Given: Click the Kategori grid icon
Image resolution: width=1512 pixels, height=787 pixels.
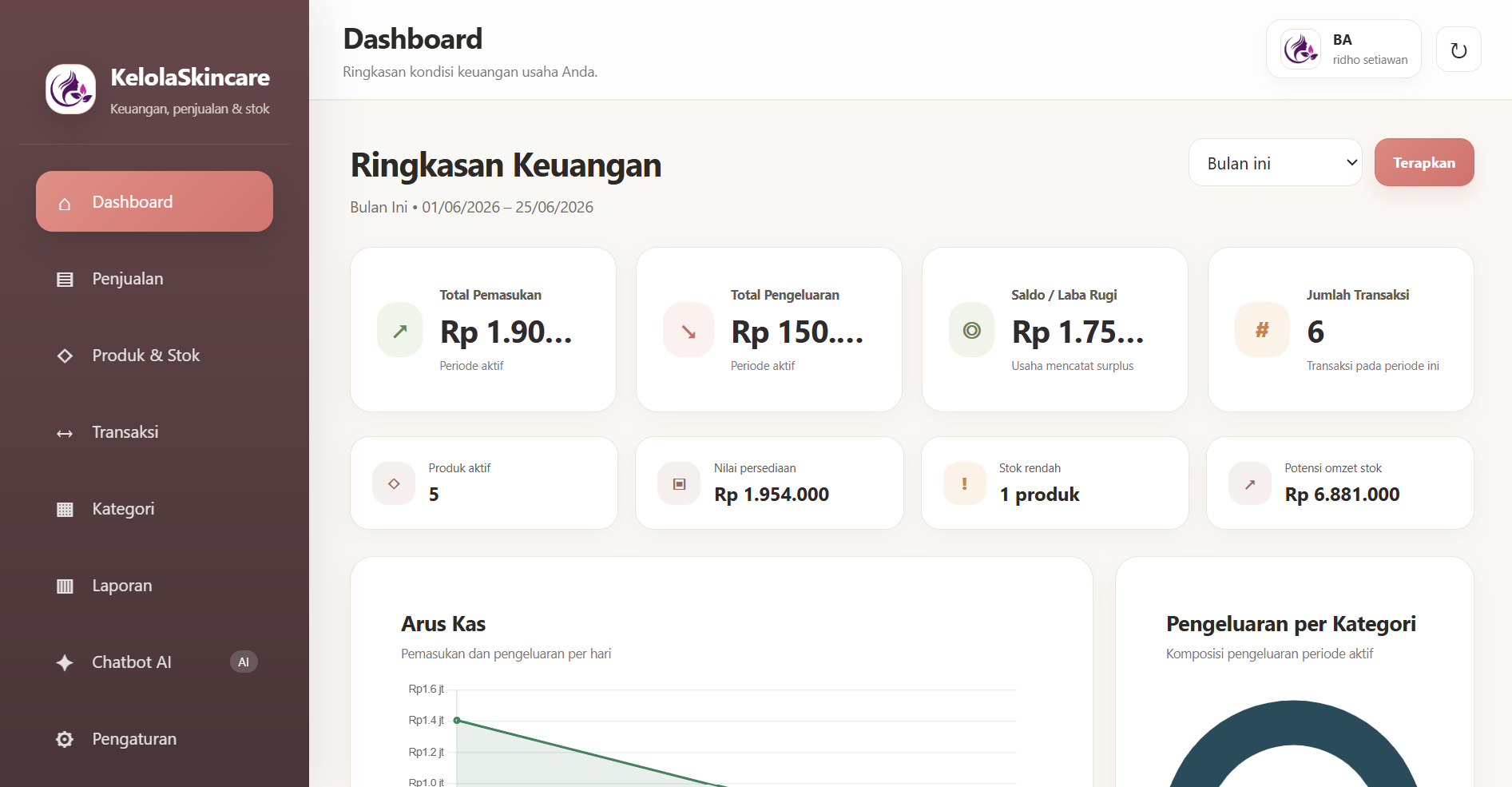Looking at the screenshot, I should click(x=65, y=510).
